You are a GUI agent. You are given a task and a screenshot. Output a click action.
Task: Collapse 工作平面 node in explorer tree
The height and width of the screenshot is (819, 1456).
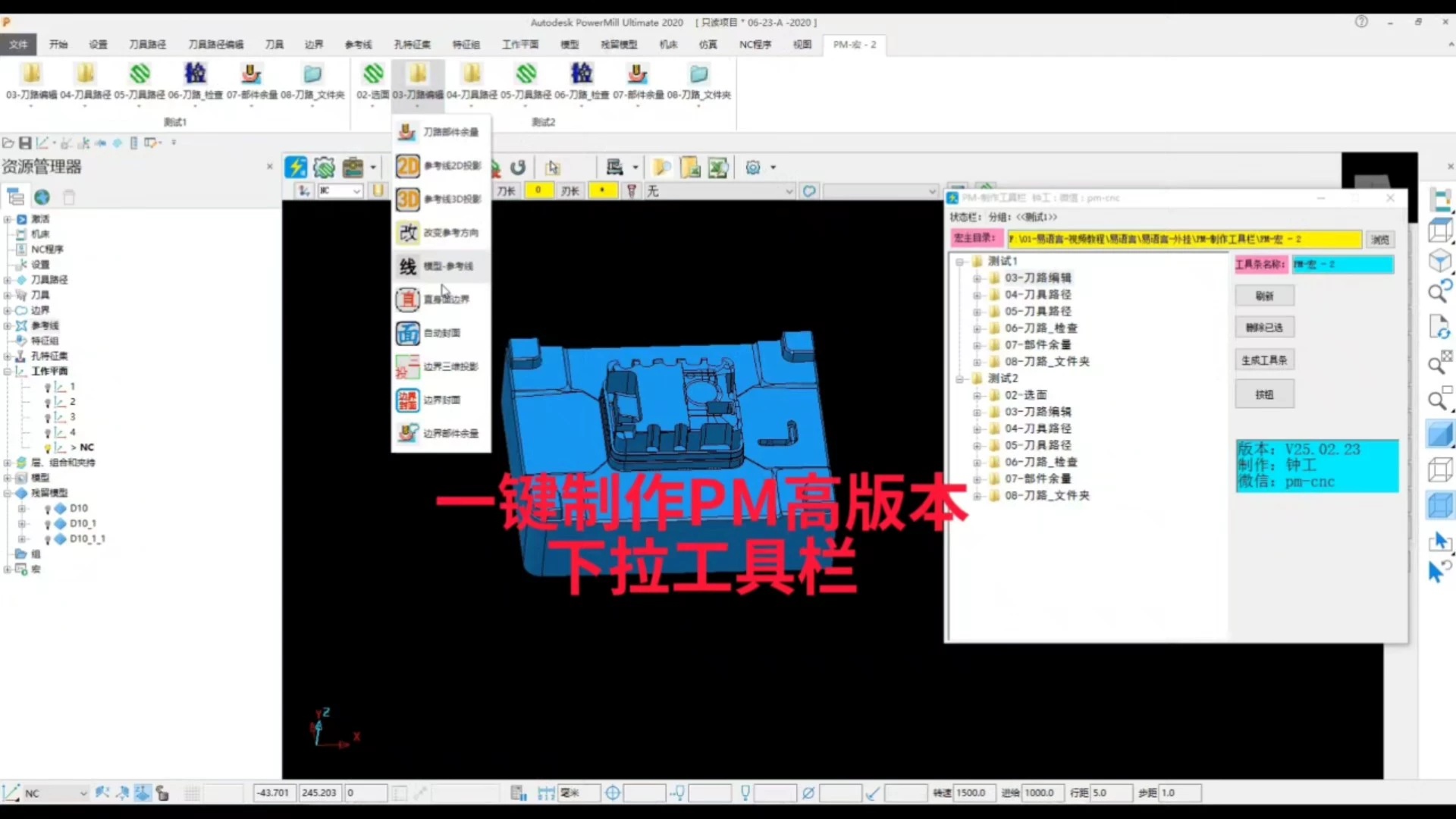8,372
